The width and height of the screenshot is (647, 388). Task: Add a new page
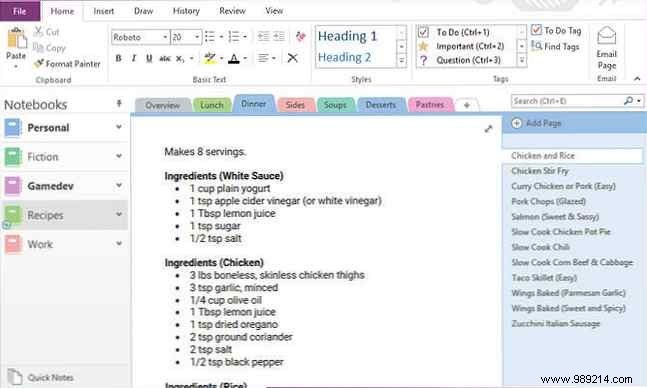(x=536, y=123)
